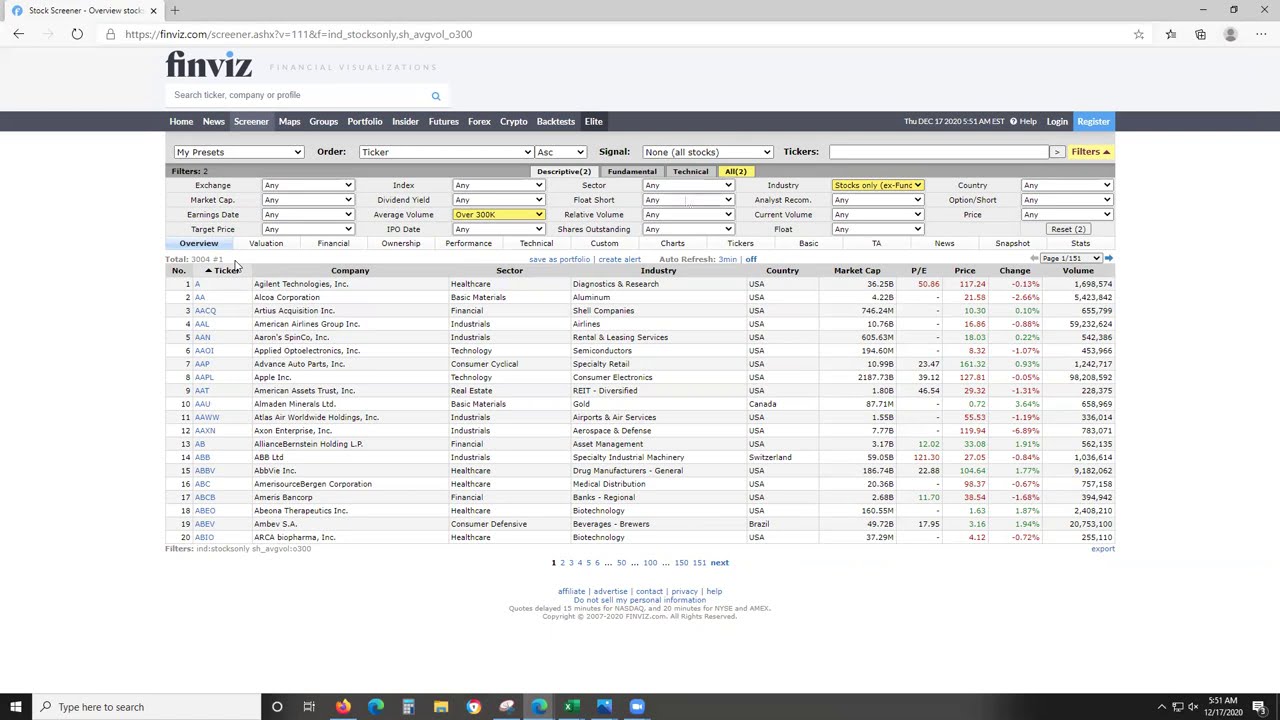Image resolution: width=1280 pixels, height=720 pixels.
Task: Reload the page with the refresh icon
Action: pyautogui.click(x=77, y=34)
